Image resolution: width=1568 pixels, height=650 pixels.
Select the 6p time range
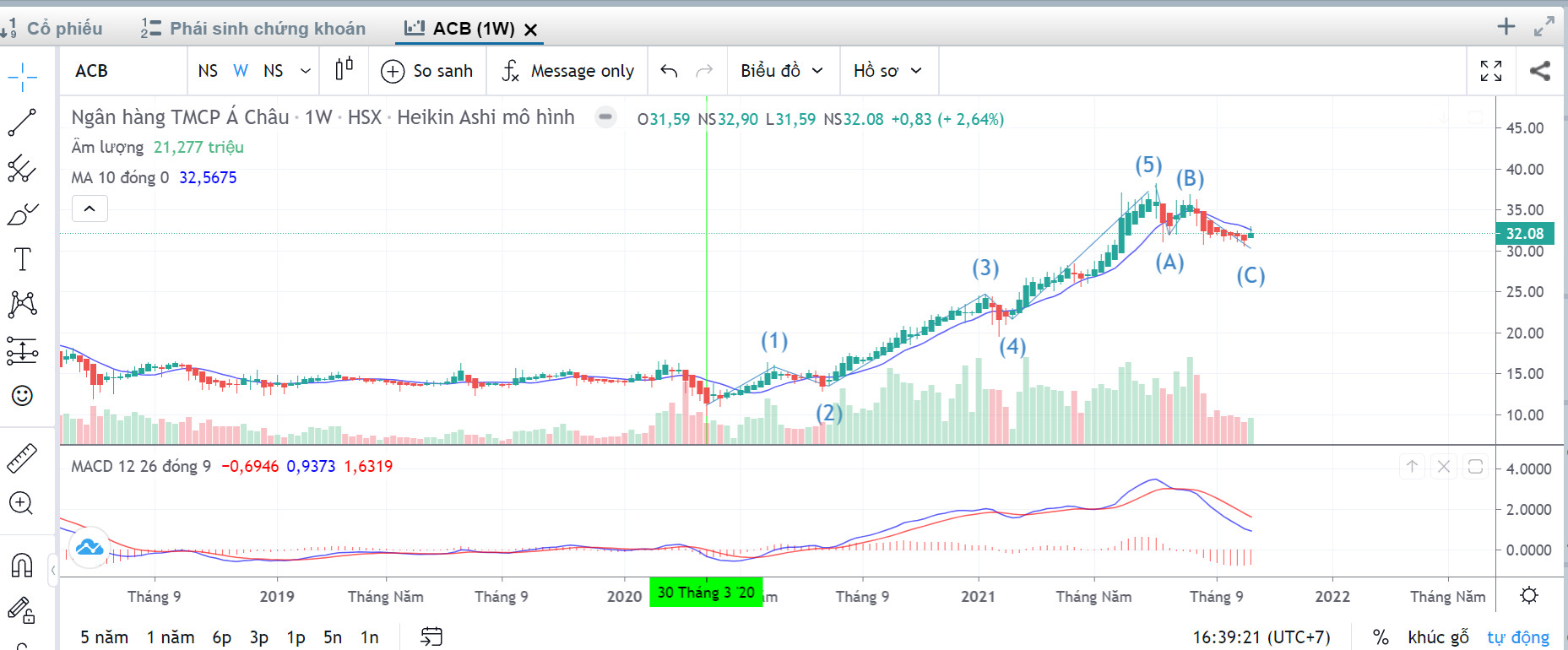pyautogui.click(x=222, y=637)
